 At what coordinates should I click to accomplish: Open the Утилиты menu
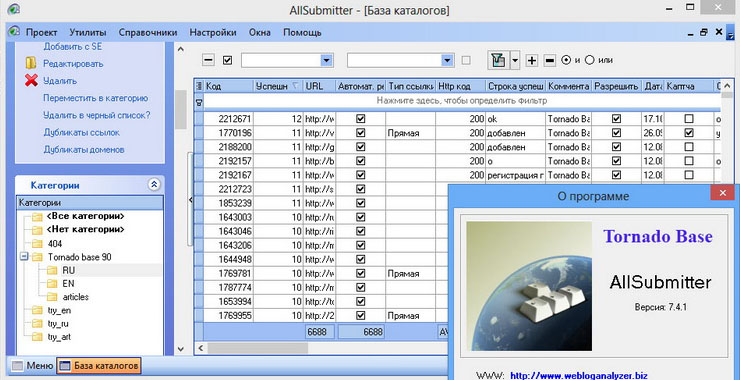click(88, 33)
